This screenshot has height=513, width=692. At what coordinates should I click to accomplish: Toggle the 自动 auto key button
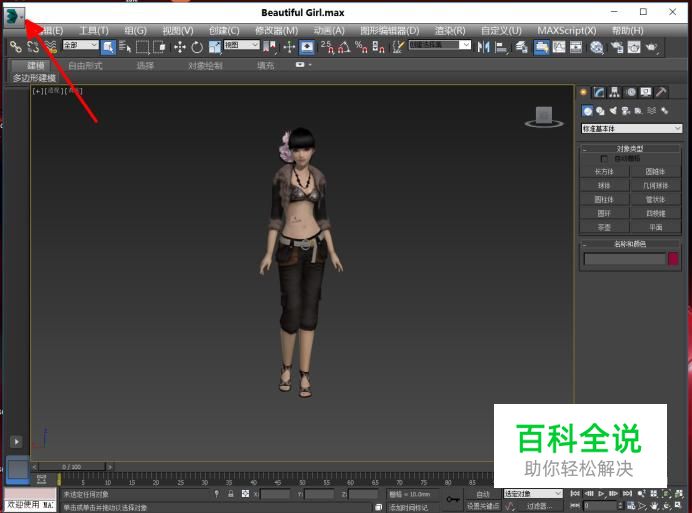(x=483, y=494)
